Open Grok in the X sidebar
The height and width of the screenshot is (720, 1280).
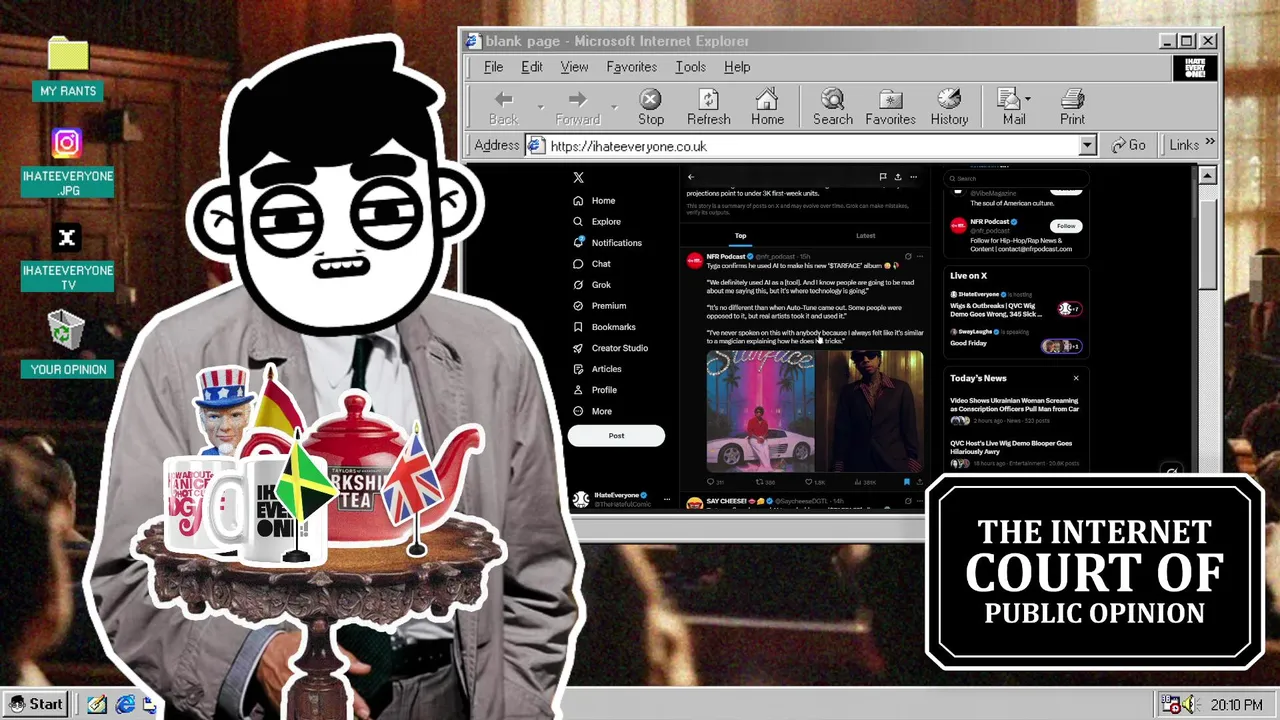pyautogui.click(x=592, y=284)
